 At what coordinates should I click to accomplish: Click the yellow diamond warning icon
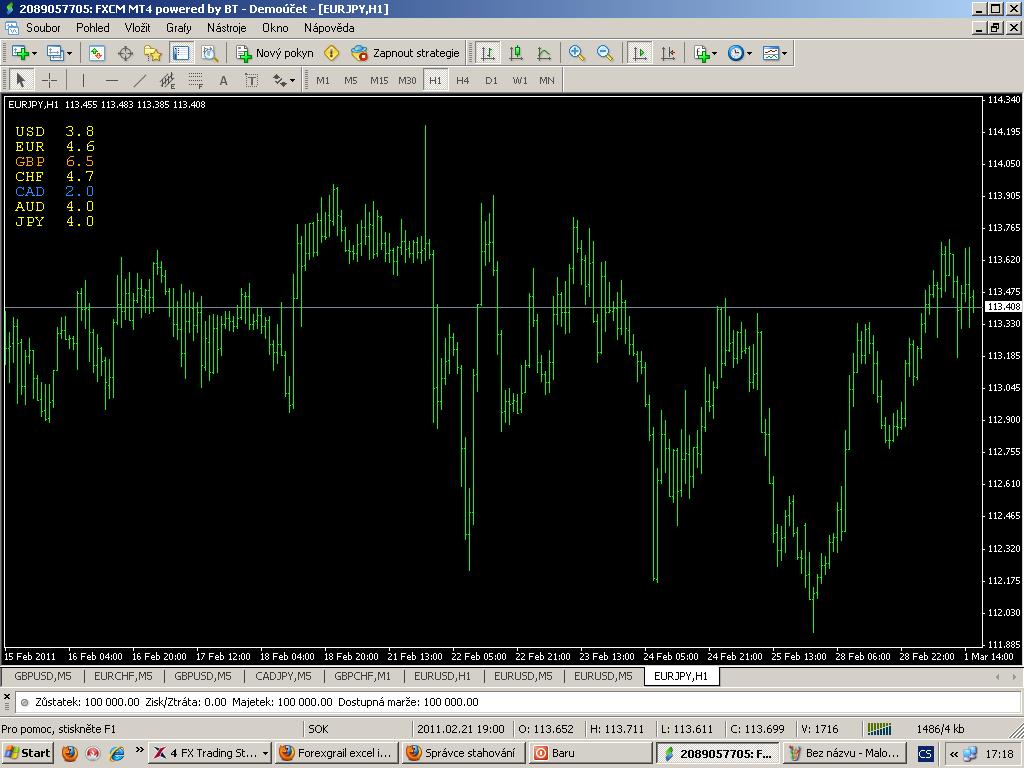pos(332,53)
